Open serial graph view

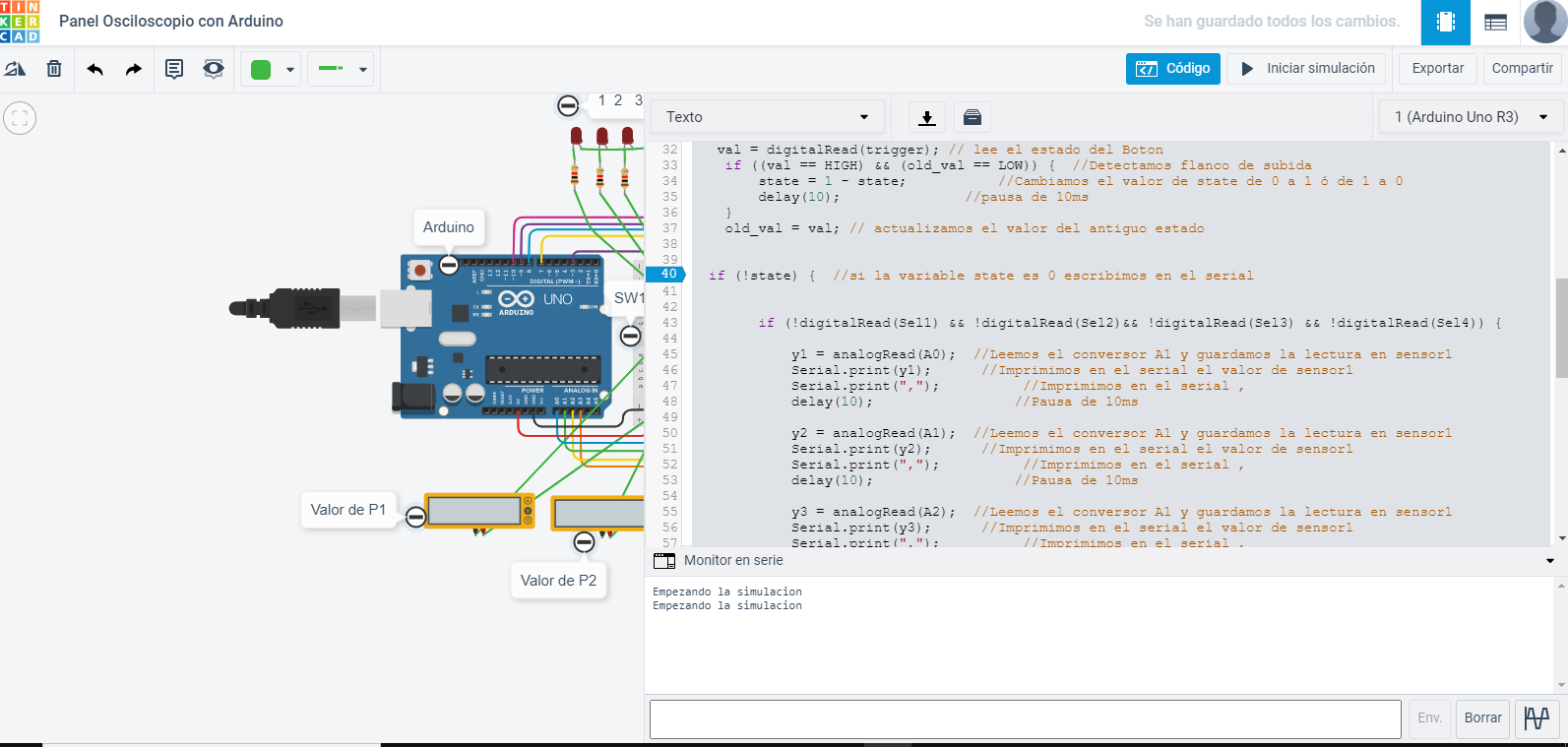1537,718
